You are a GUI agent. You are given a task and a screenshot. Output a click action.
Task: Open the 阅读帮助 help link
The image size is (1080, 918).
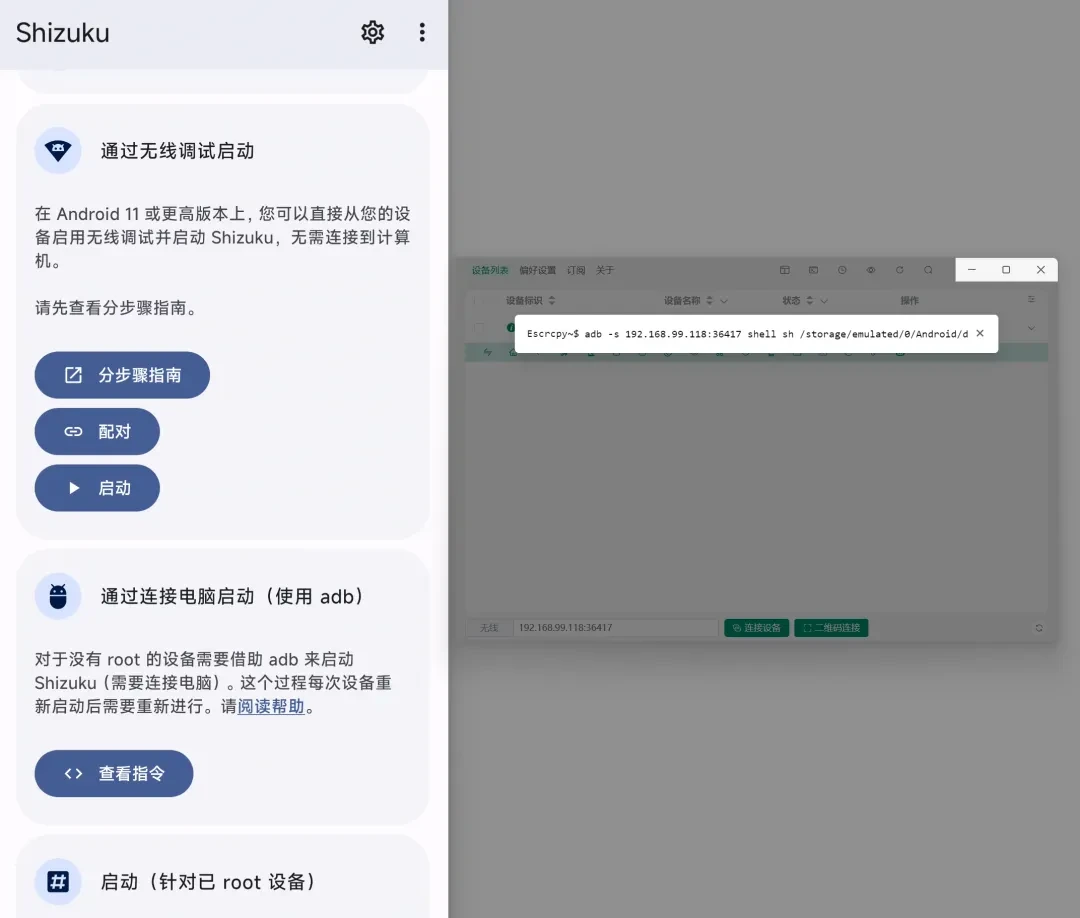(271, 707)
